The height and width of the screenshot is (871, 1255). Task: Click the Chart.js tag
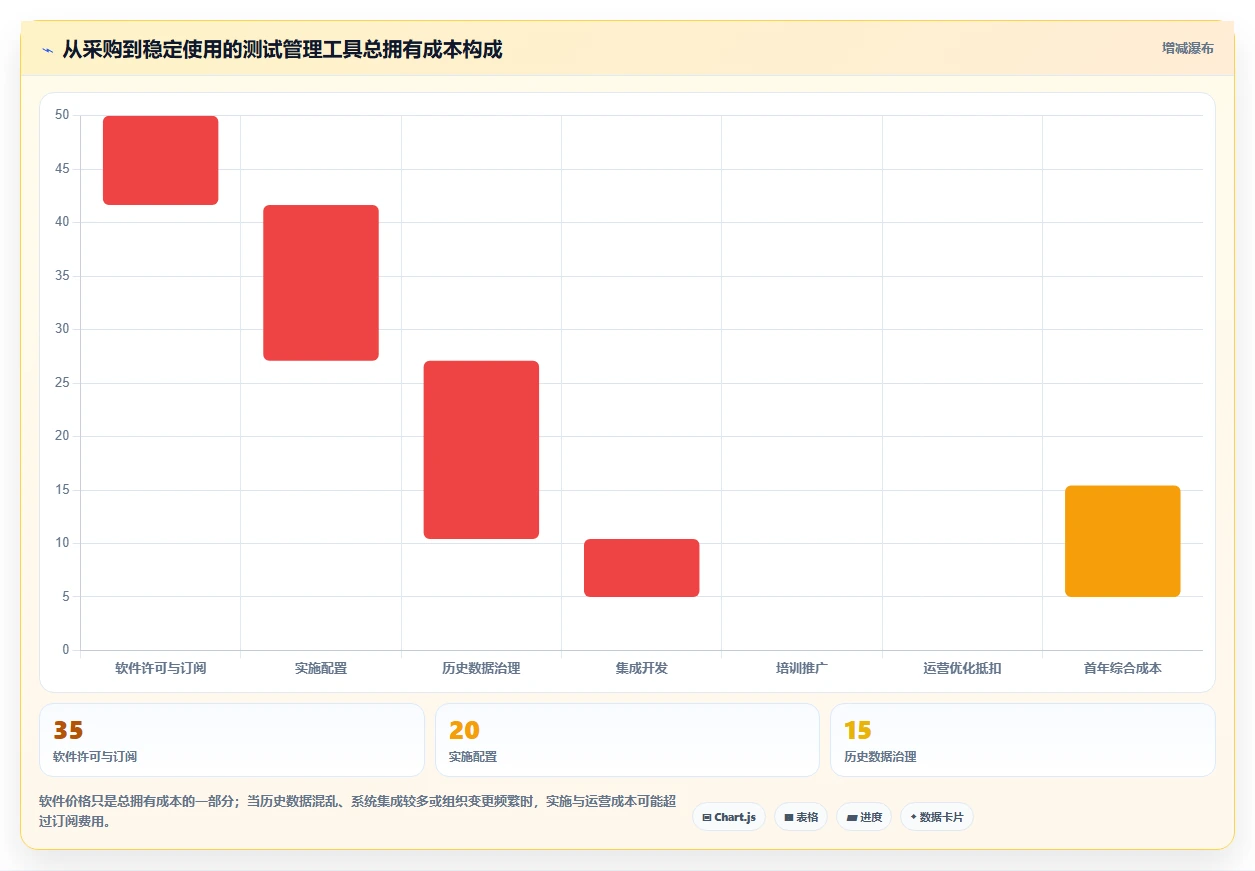[x=728, y=817]
